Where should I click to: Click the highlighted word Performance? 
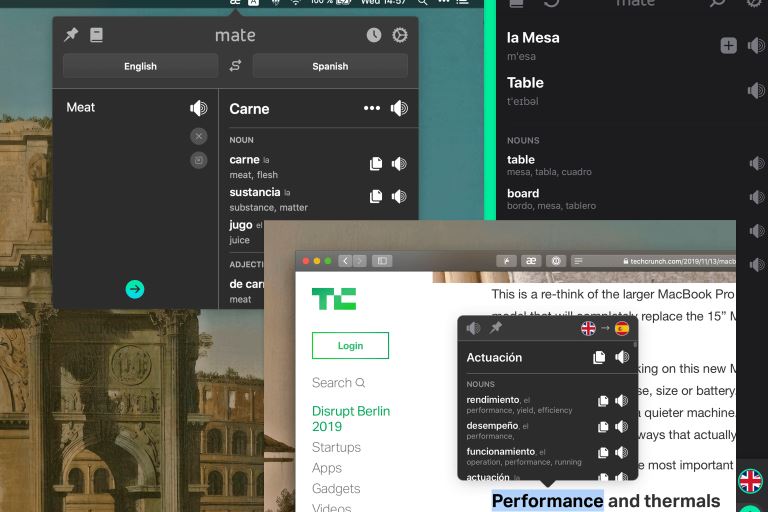point(548,501)
